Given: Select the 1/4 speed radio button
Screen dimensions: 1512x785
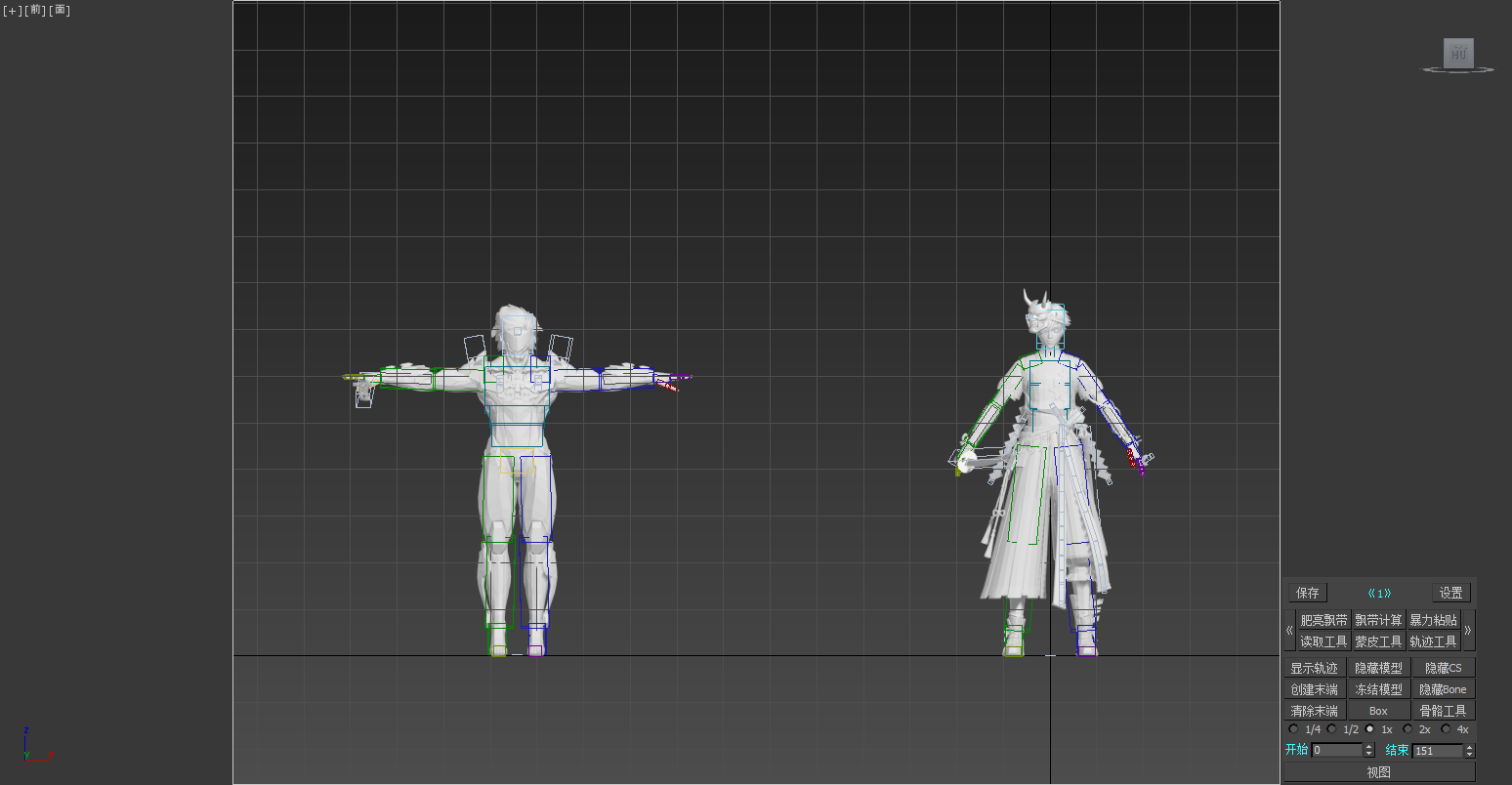Looking at the screenshot, I should coord(1294,729).
